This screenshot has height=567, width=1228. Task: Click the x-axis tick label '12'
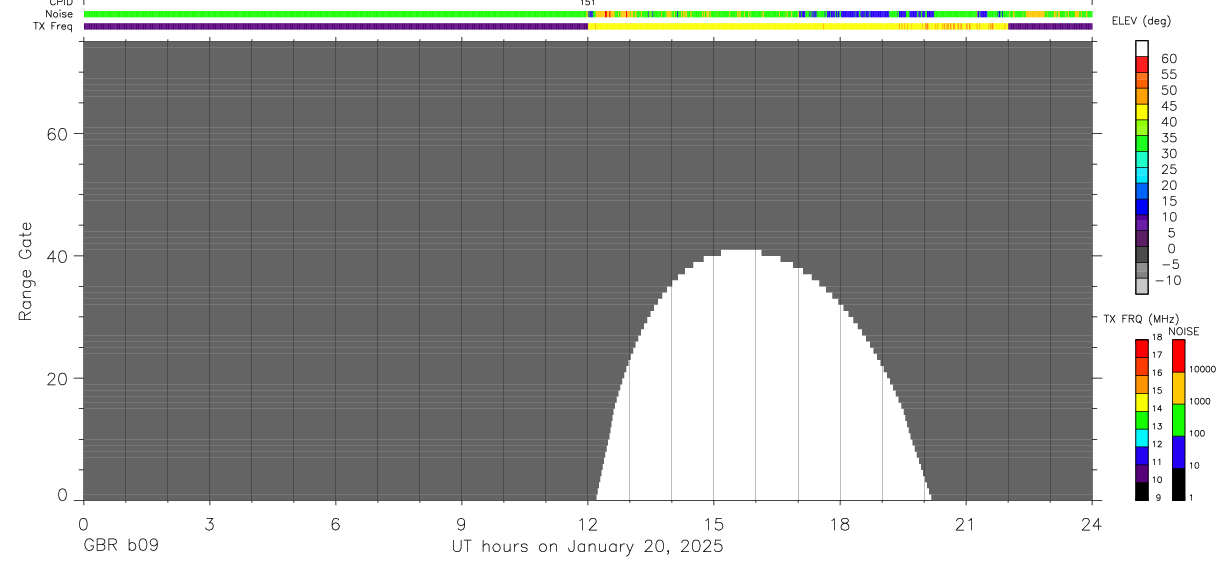tap(587, 523)
